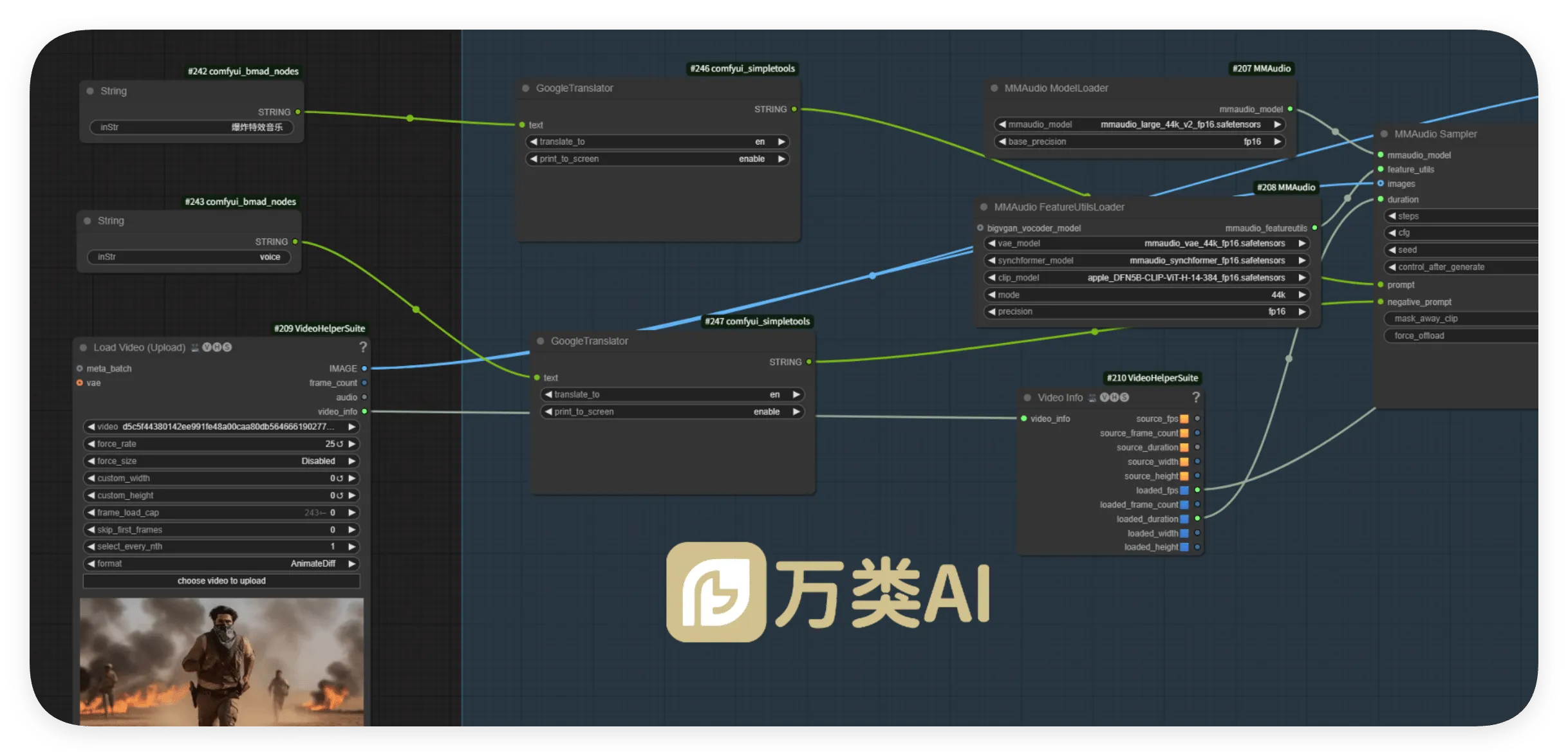Open the format AnimateDiff dropdown

[x=221, y=564]
